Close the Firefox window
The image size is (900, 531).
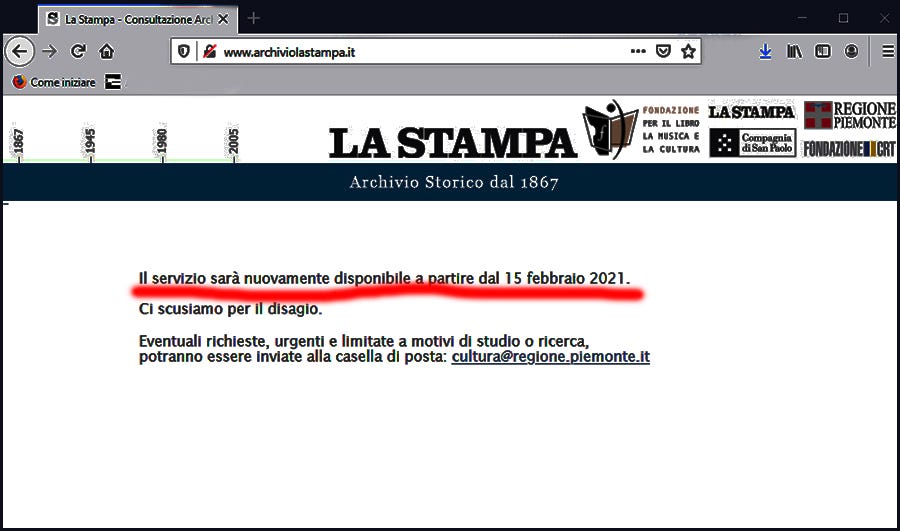pos(885,18)
